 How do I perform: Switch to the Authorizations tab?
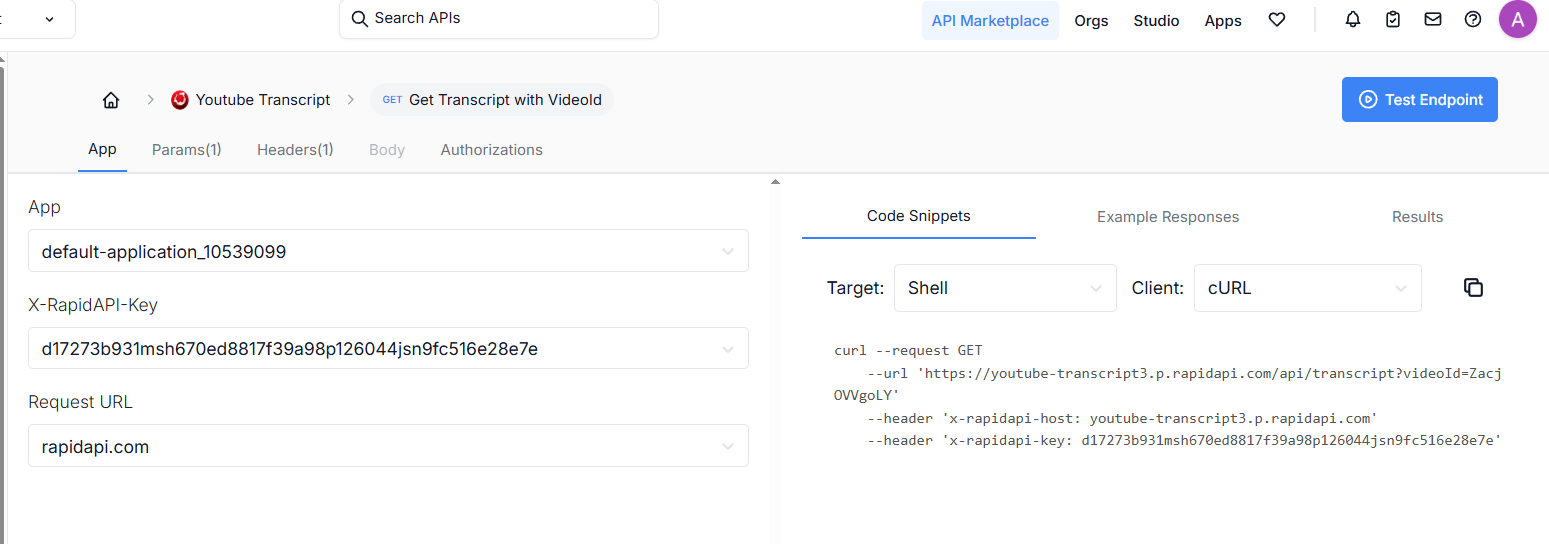point(492,150)
